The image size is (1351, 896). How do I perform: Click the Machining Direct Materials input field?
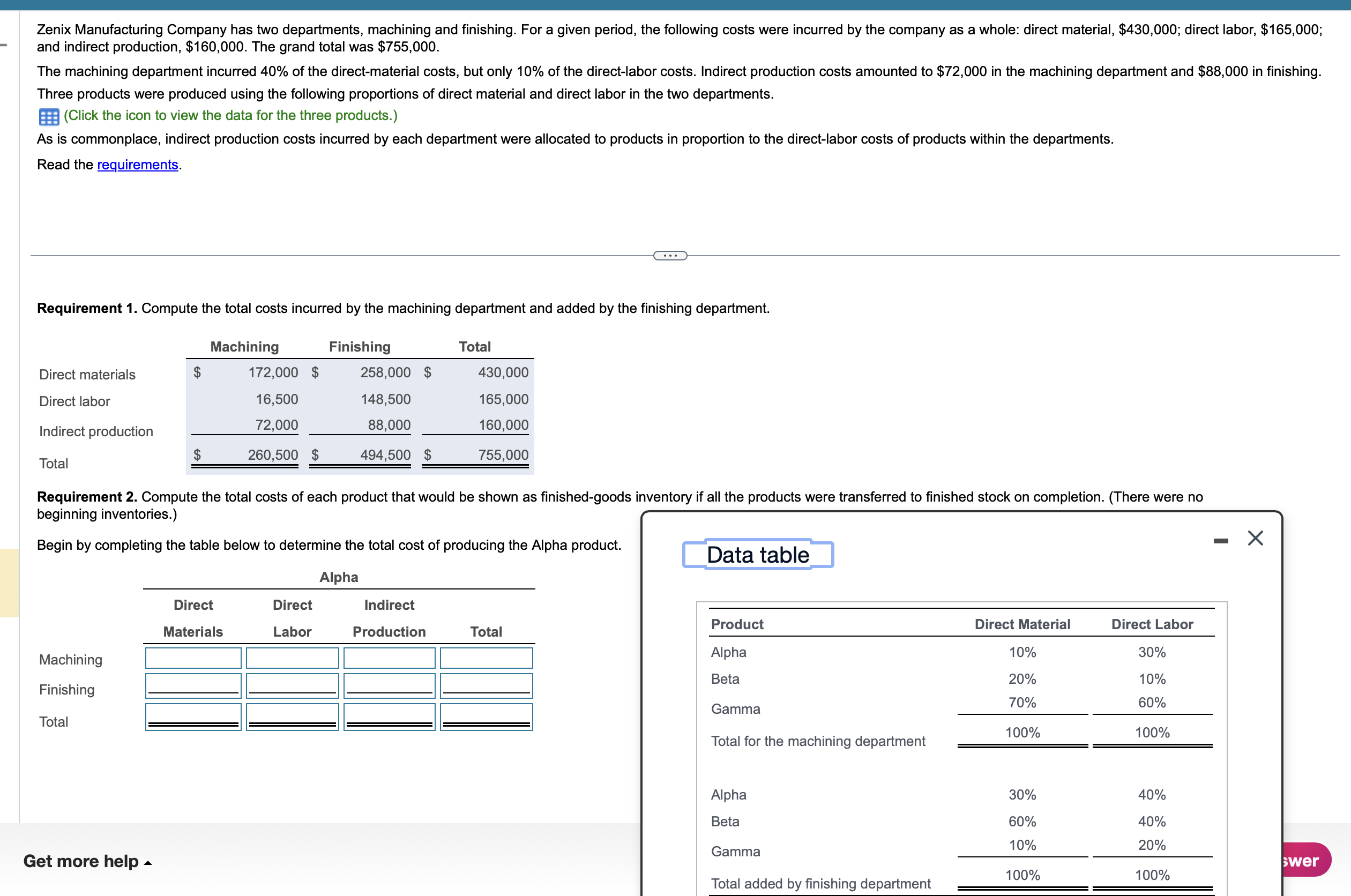point(193,658)
